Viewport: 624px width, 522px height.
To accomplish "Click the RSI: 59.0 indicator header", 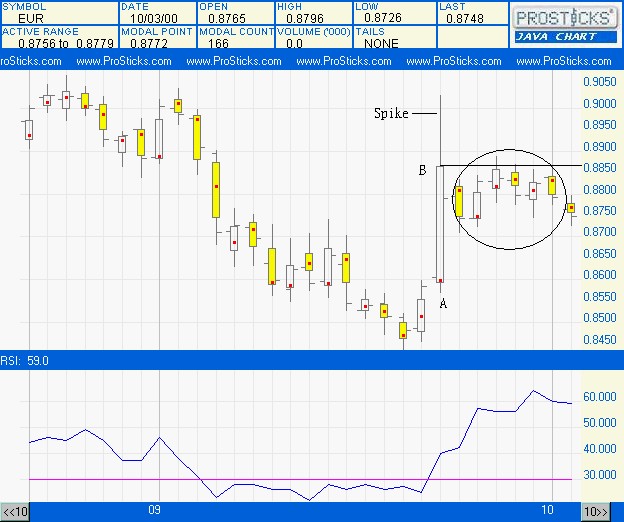I will point(25,361).
